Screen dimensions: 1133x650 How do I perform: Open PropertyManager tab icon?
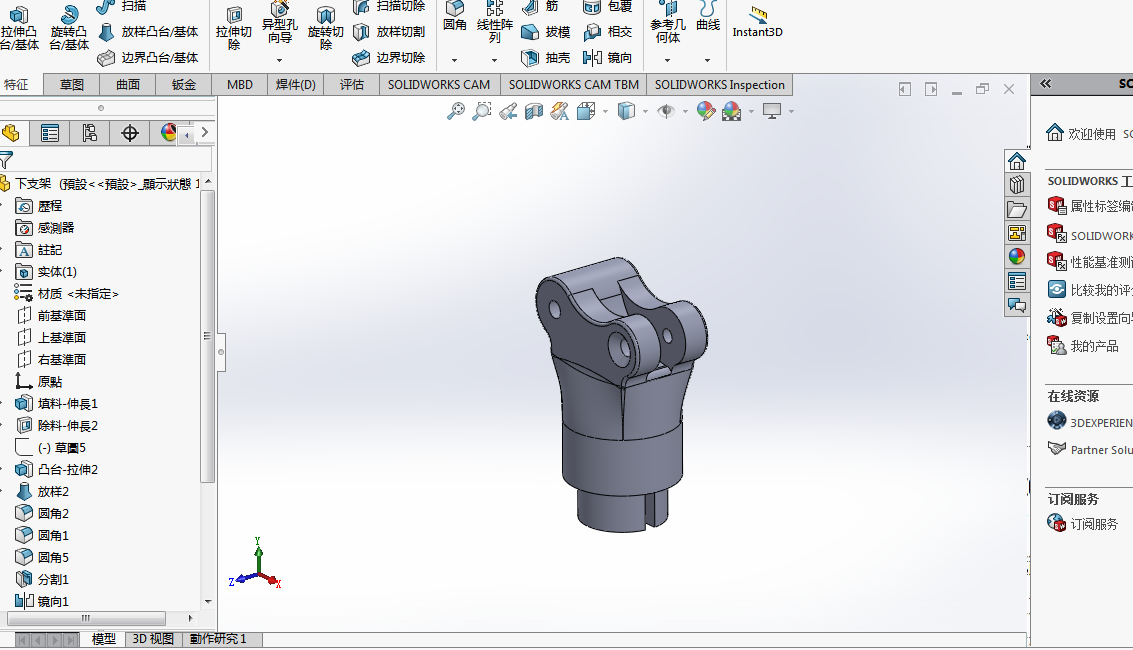[50, 133]
